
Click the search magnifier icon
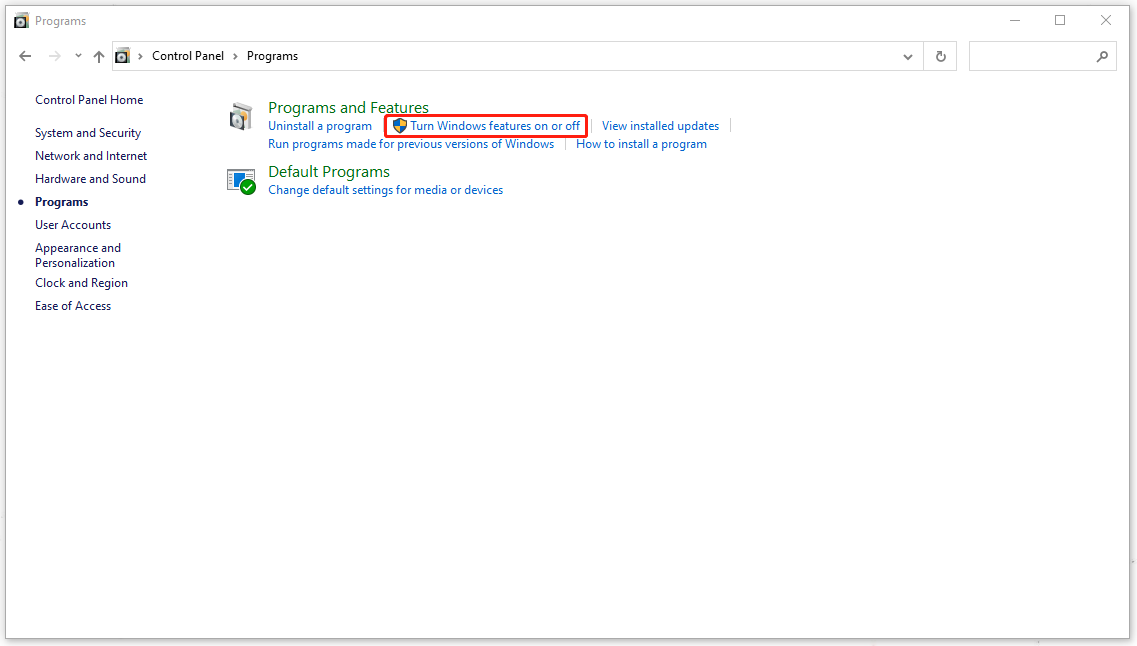(1102, 56)
